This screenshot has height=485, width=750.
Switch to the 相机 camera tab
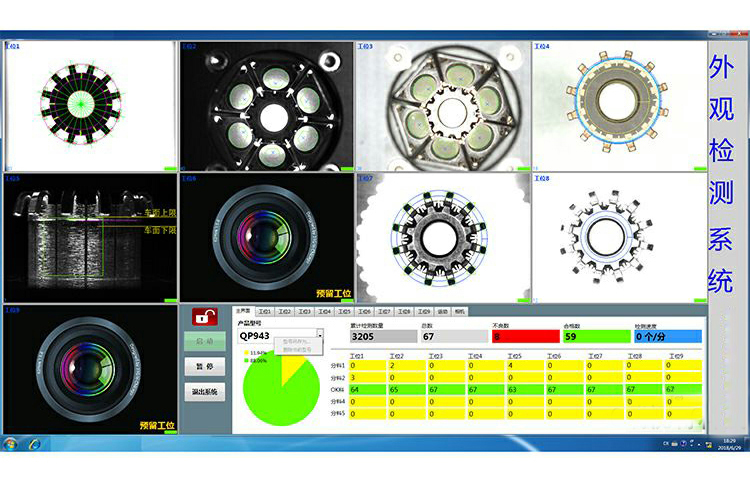coord(459,312)
